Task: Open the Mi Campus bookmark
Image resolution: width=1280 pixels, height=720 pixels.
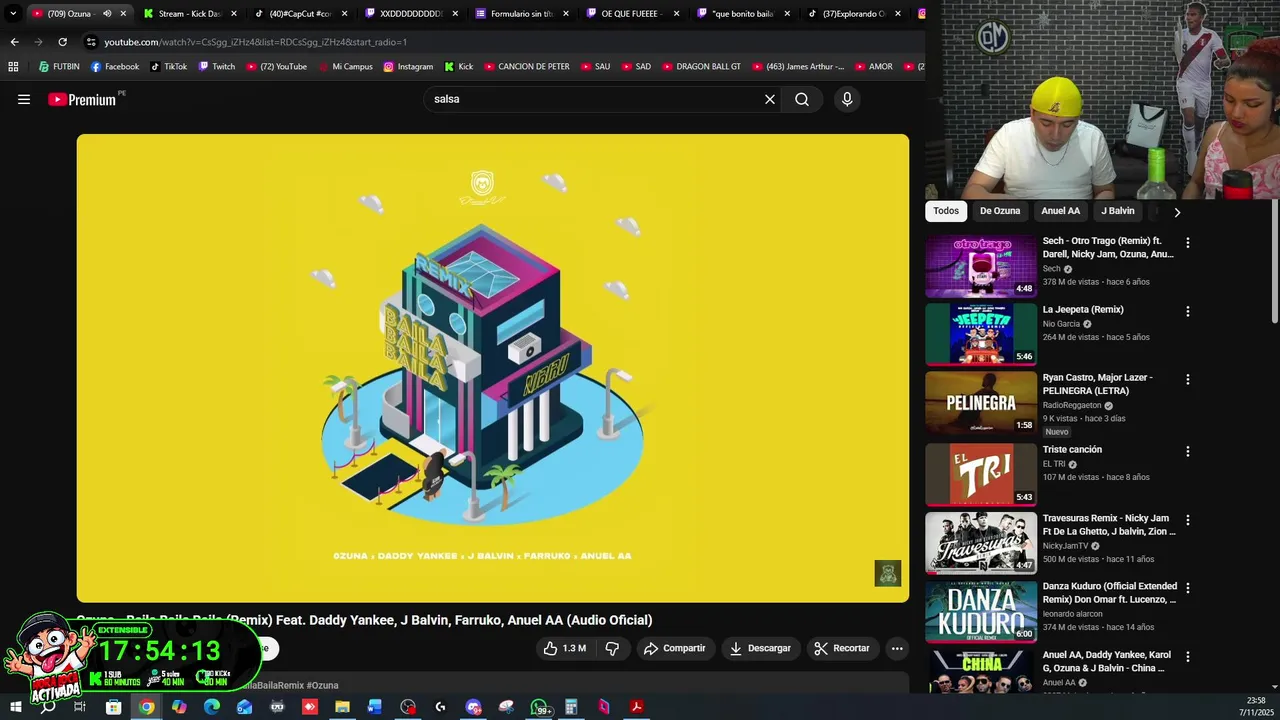Action: 345,67
